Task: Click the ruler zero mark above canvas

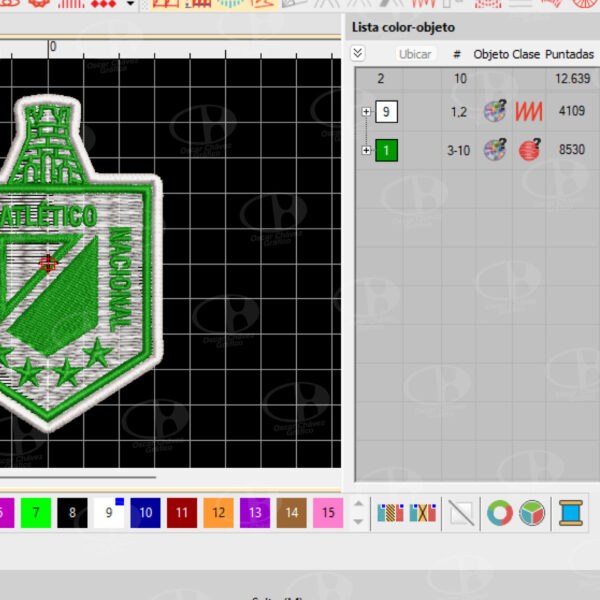Action: pyautogui.click(x=53, y=47)
